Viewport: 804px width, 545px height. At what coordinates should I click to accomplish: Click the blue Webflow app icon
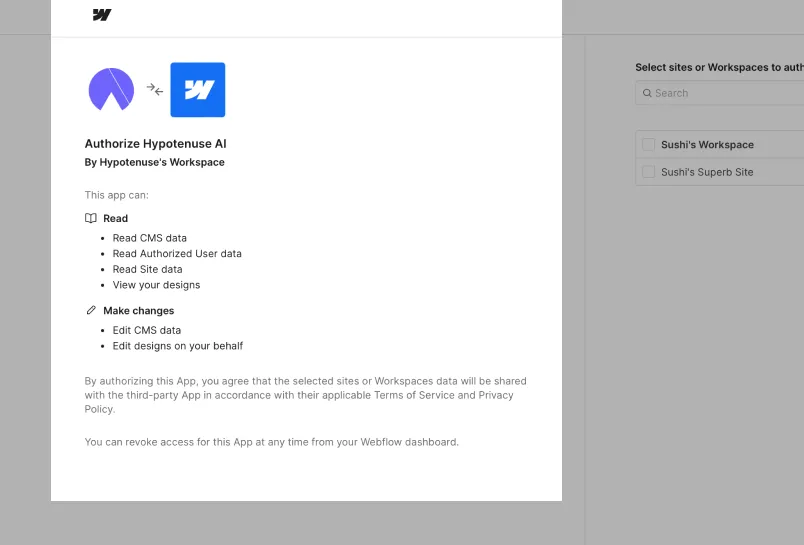point(197,90)
